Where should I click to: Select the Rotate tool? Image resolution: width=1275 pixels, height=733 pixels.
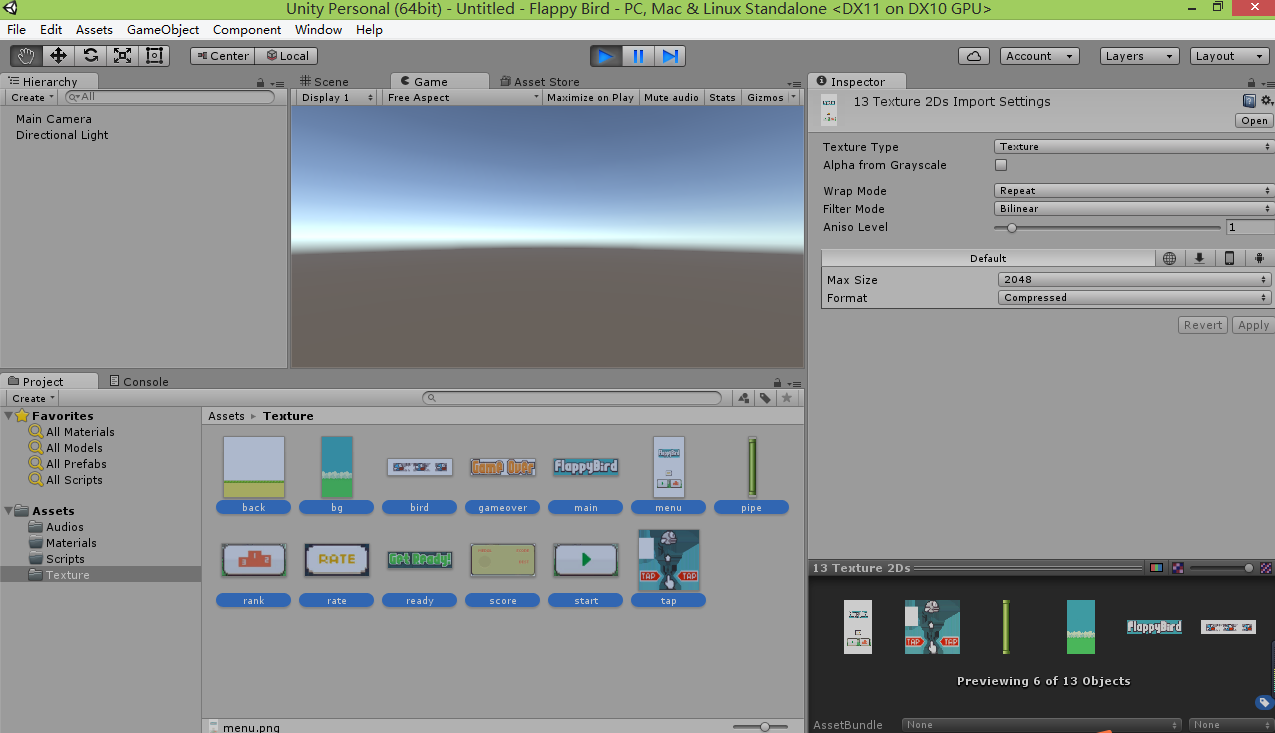(90, 56)
